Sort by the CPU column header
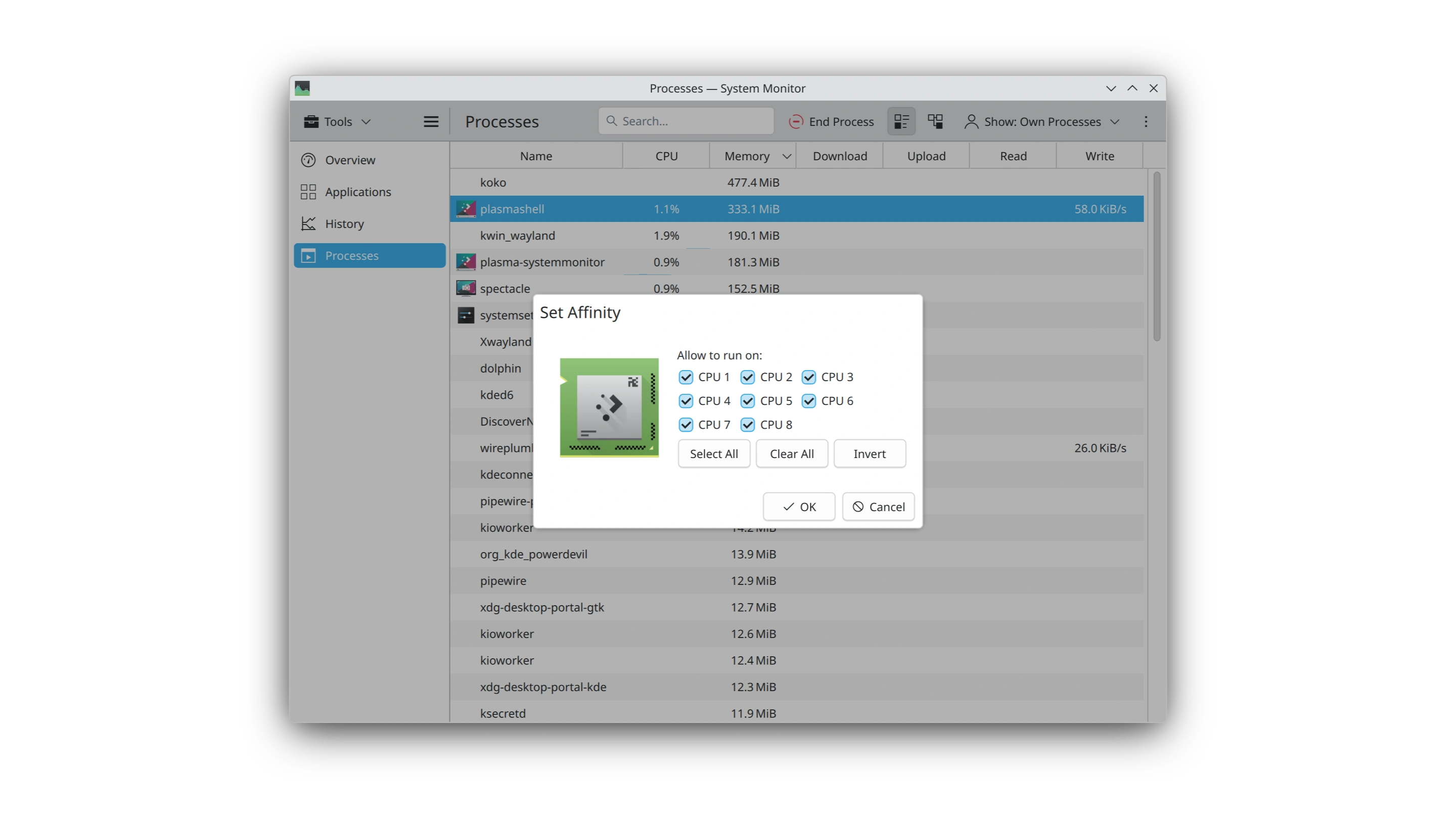 coord(666,157)
